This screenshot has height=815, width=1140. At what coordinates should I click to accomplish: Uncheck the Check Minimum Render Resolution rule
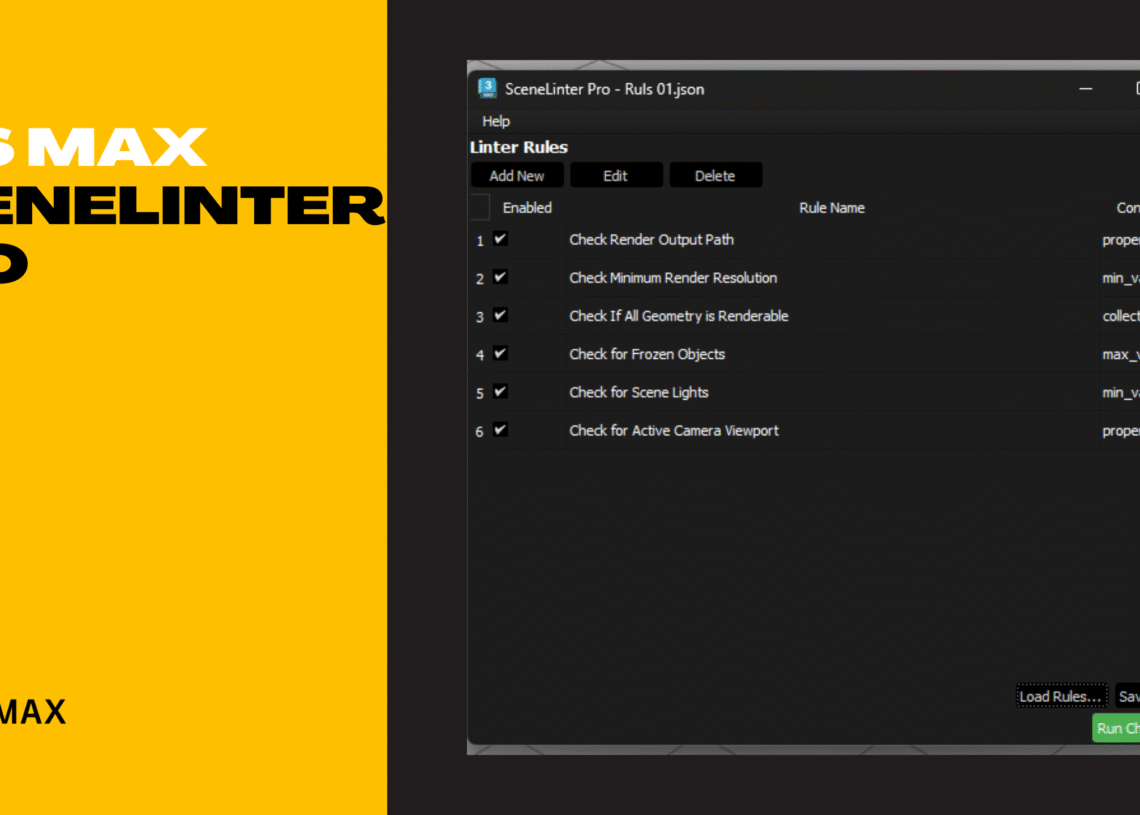pyautogui.click(x=500, y=278)
